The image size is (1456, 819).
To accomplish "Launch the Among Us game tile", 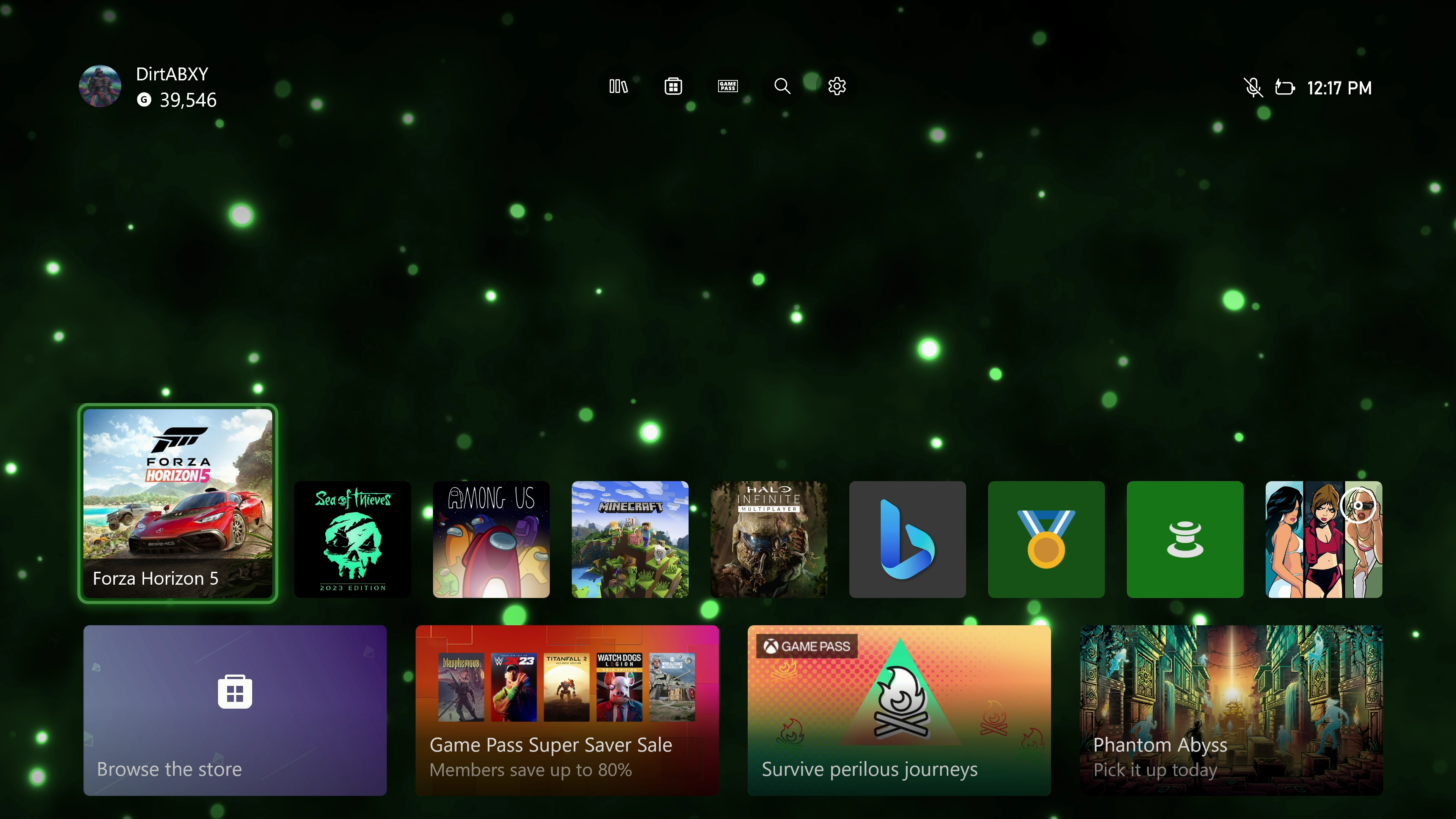I will pos(491,539).
